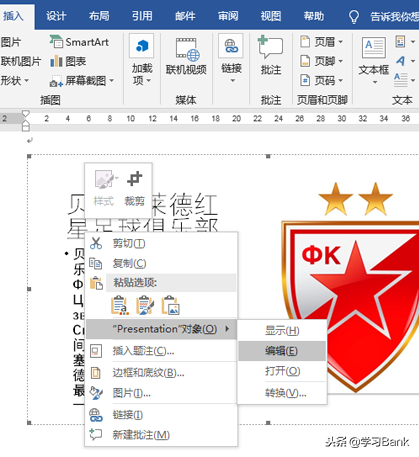Viewport: 419px width, 457px height.
Task: Expand the 链接 dropdown arrow below icon
Action: (x=232, y=81)
